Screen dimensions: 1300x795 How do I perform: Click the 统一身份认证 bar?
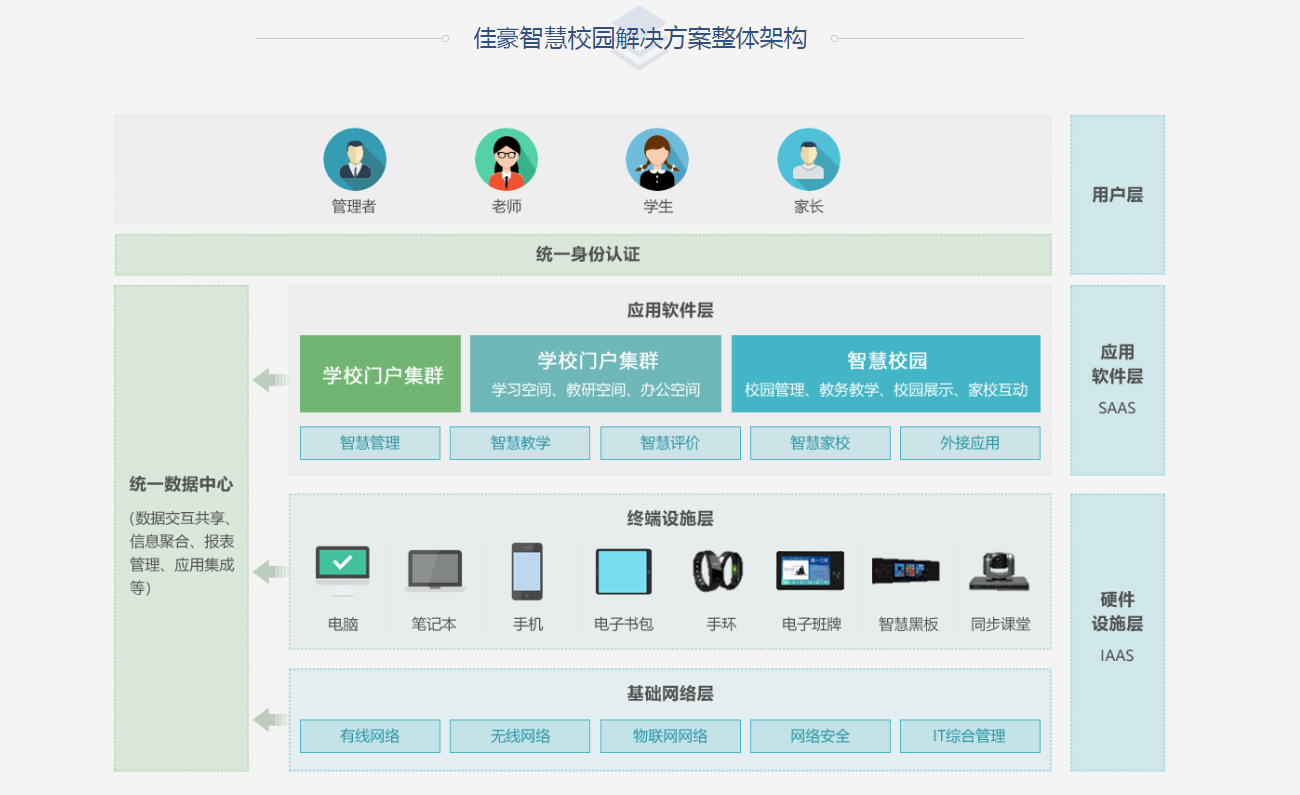(x=583, y=255)
